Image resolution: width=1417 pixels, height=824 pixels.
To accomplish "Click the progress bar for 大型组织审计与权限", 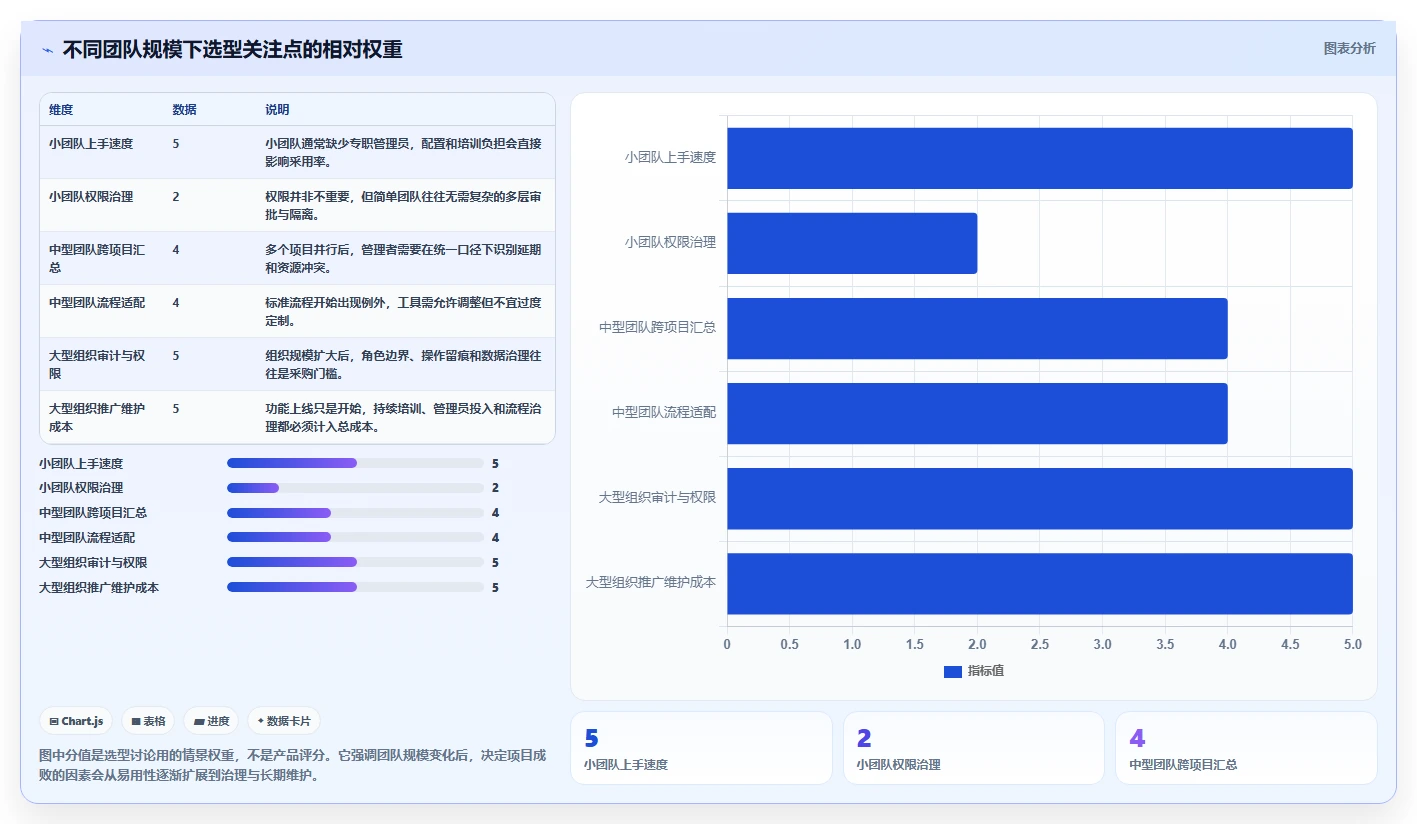I will (x=355, y=562).
